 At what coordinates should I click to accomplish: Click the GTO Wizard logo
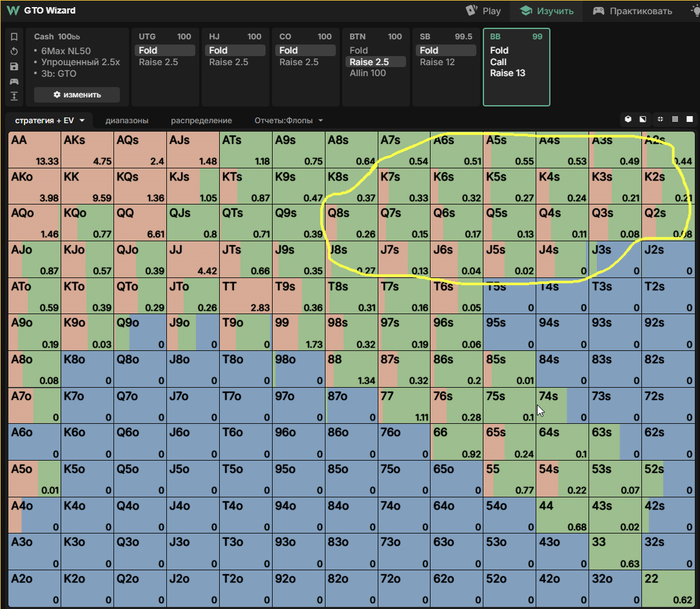42,10
